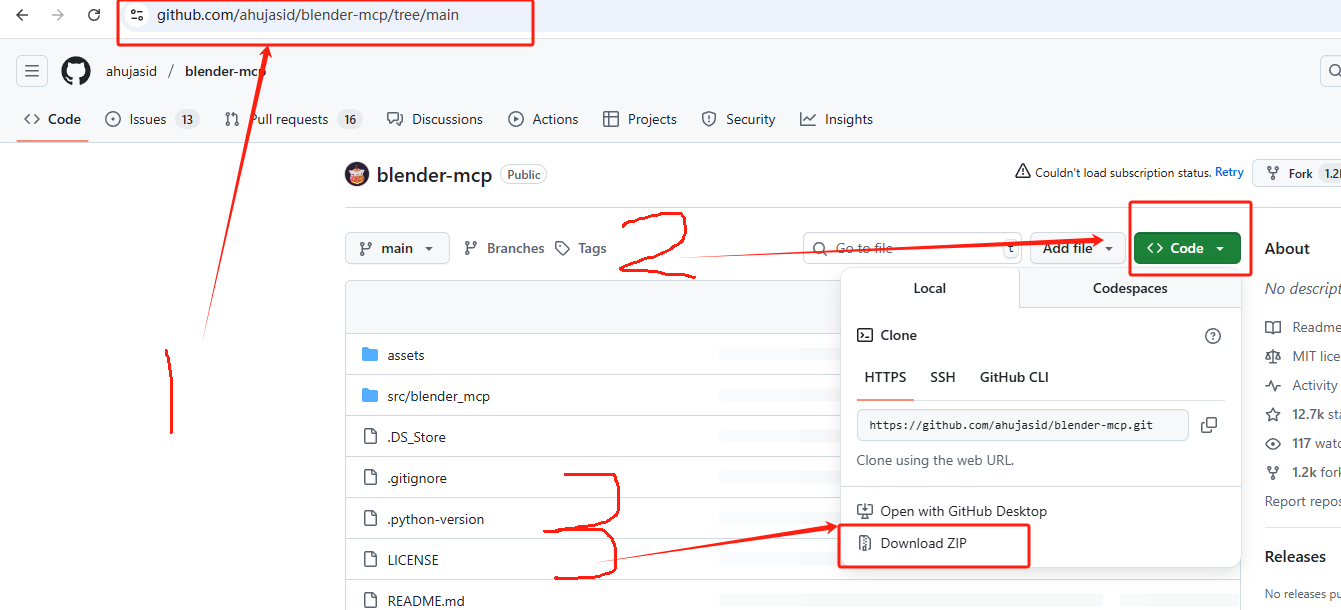Open the Security tab
This screenshot has height=610, width=1341.
click(738, 119)
